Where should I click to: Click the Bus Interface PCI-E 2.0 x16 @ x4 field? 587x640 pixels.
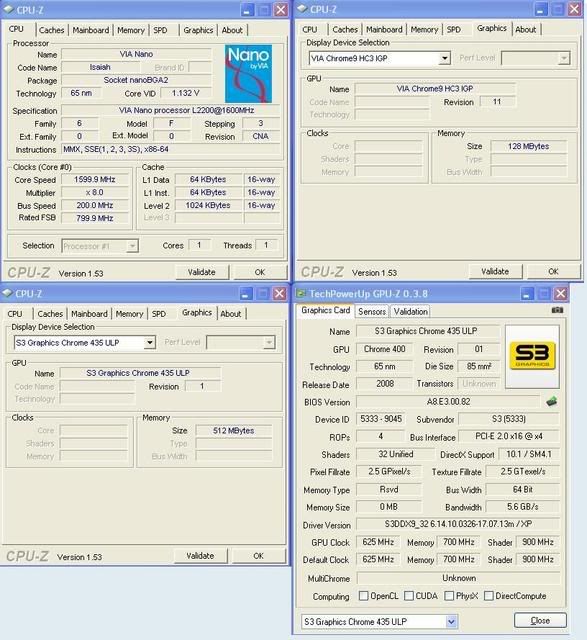pyautogui.click(x=509, y=436)
